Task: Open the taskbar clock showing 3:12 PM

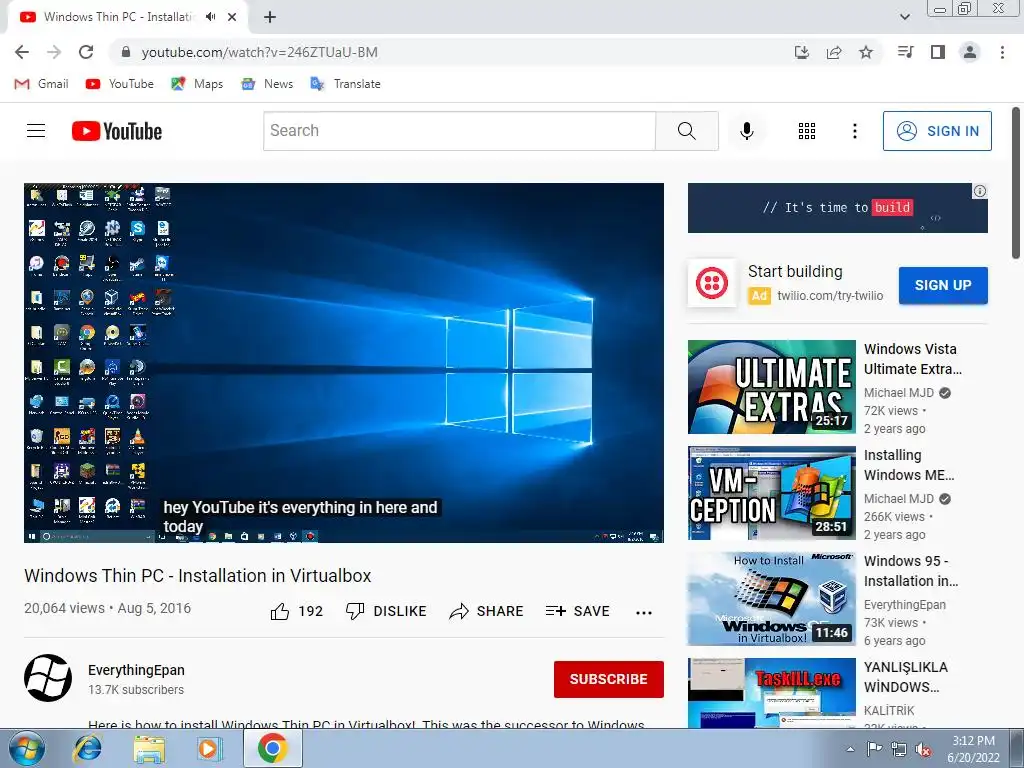Action: [973, 749]
